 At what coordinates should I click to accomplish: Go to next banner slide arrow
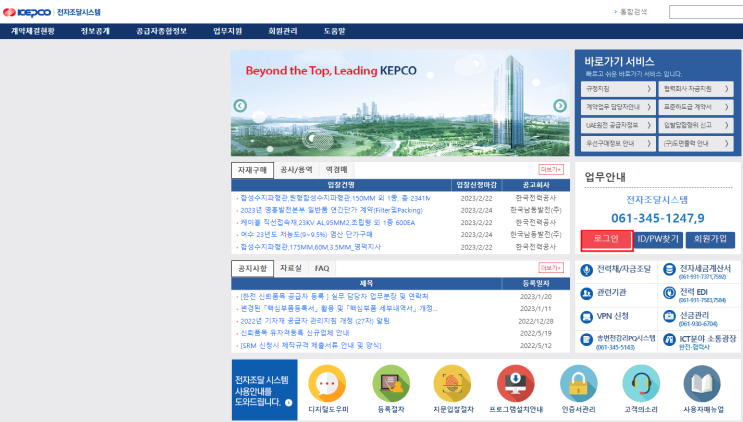pyautogui.click(x=560, y=105)
